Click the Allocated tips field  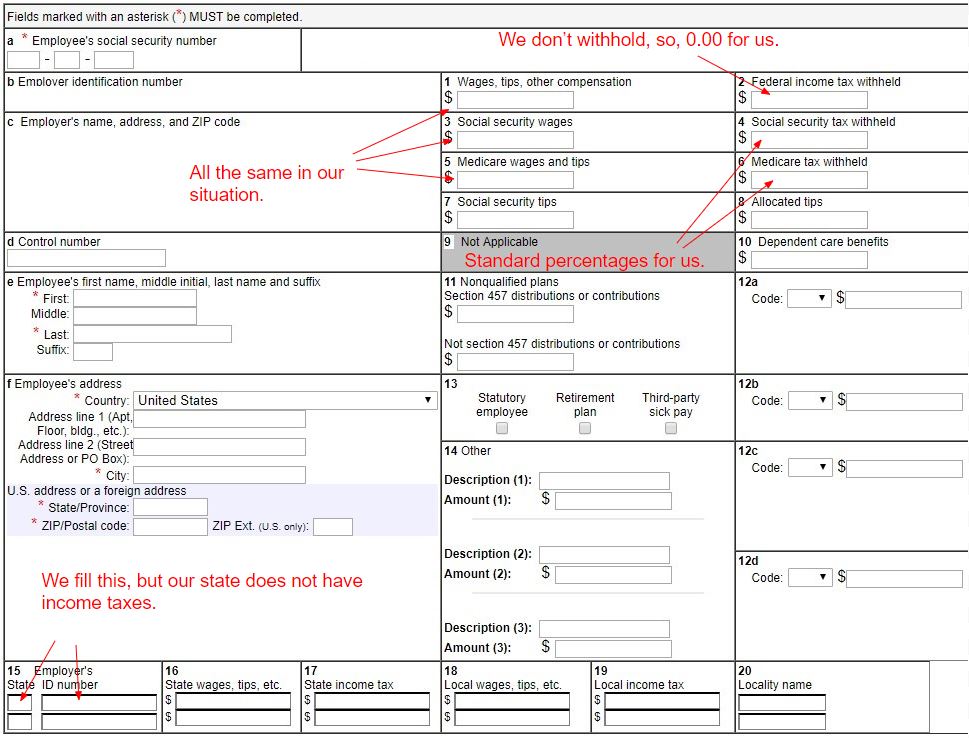pos(809,219)
